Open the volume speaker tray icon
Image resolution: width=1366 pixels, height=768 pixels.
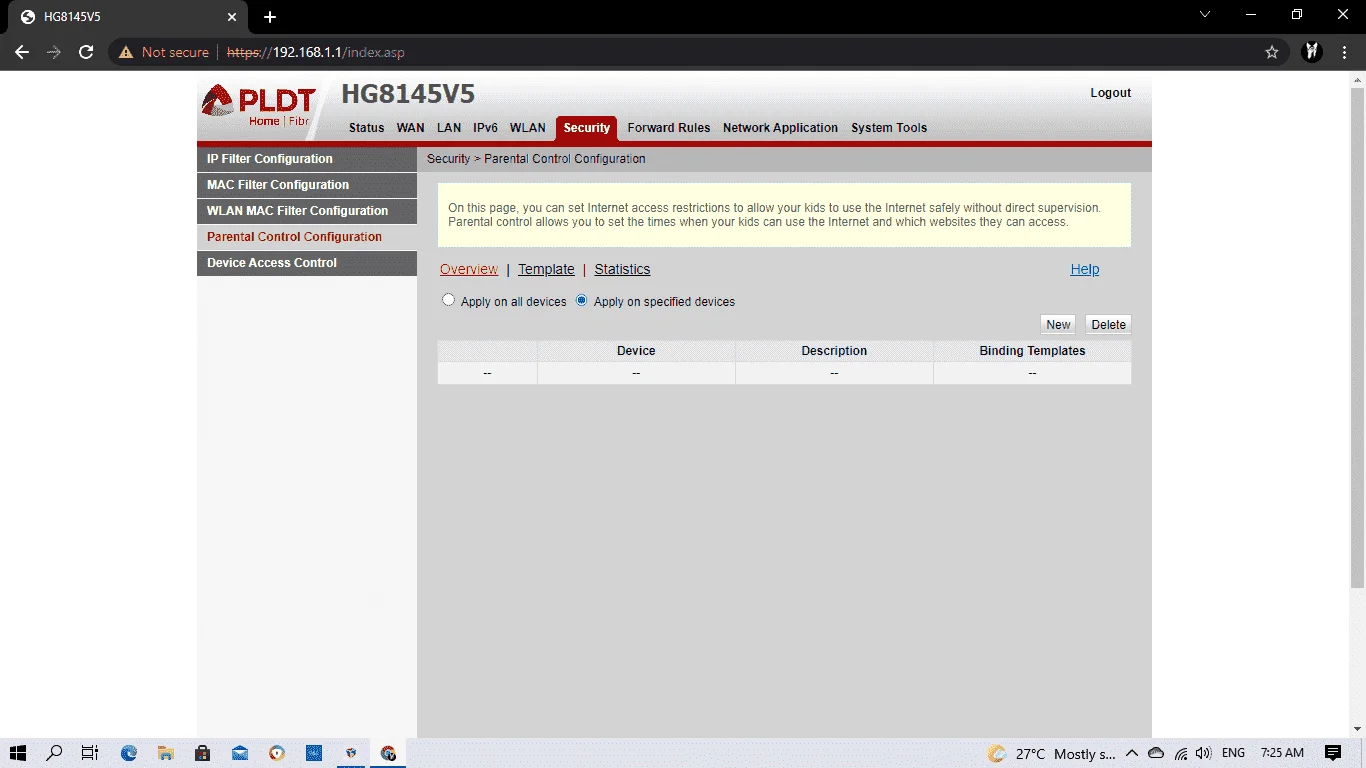pyautogui.click(x=1203, y=753)
